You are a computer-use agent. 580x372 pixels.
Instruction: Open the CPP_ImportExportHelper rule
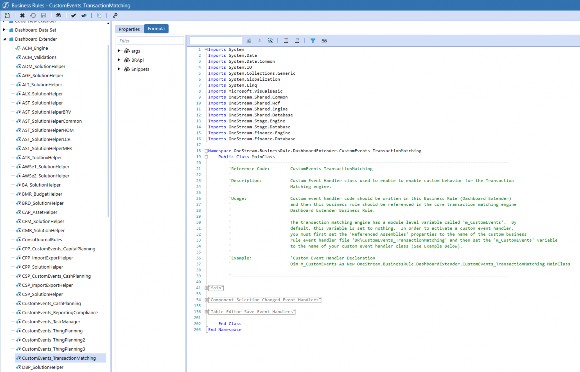pyautogui.click(x=47, y=258)
